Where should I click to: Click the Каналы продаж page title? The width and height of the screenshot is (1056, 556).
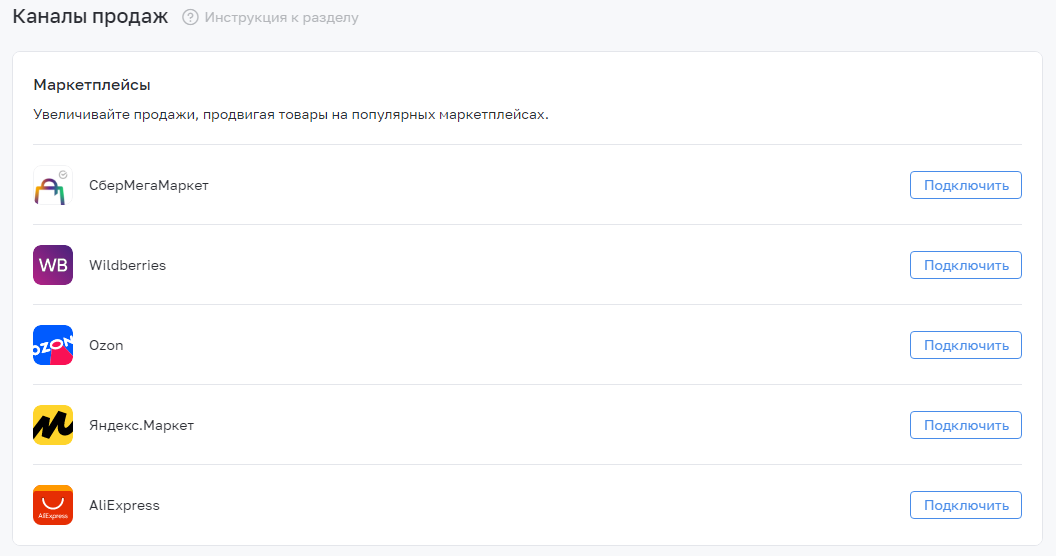[x=90, y=16]
